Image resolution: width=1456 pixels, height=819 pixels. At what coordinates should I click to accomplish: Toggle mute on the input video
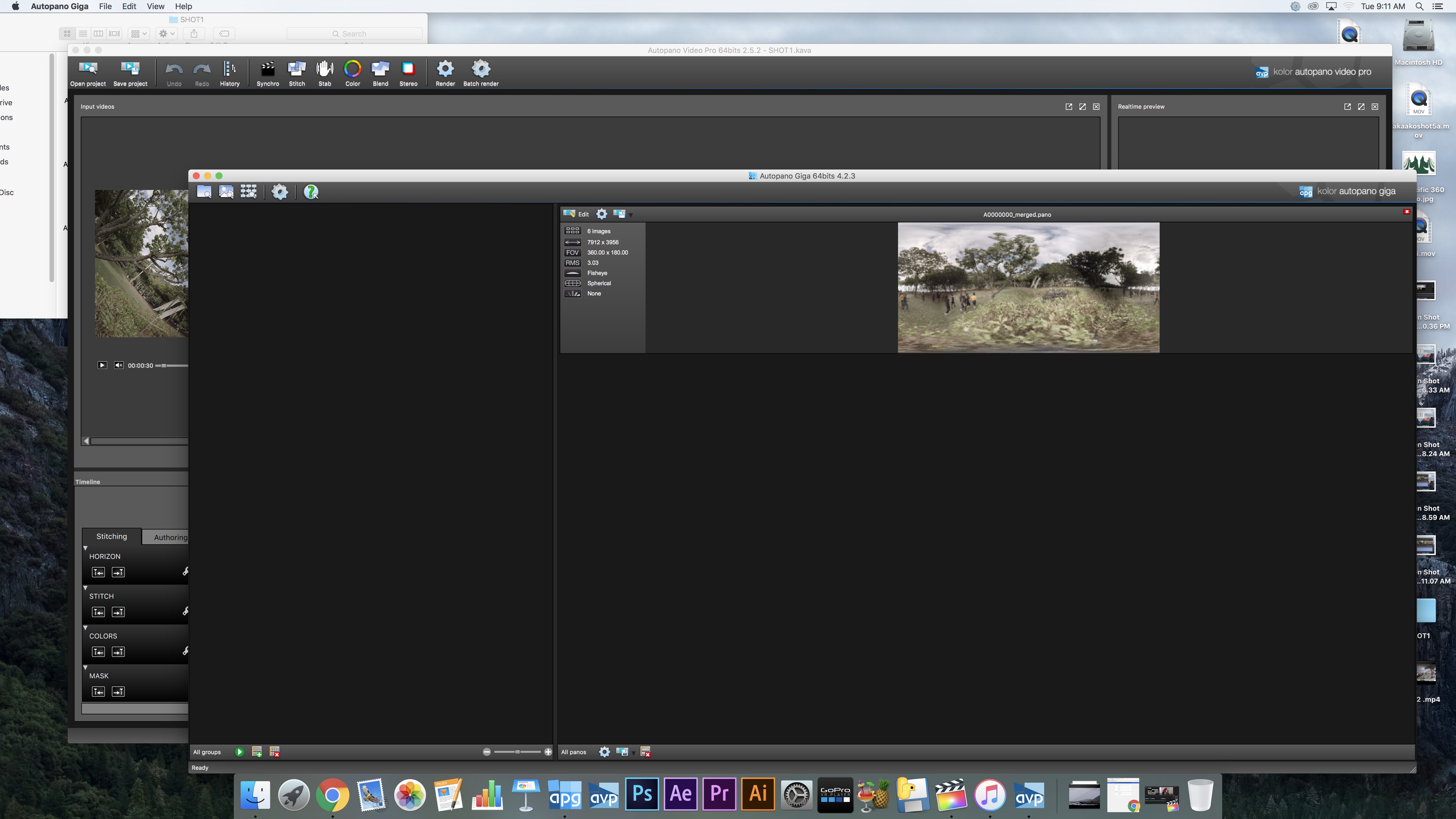[119, 365]
